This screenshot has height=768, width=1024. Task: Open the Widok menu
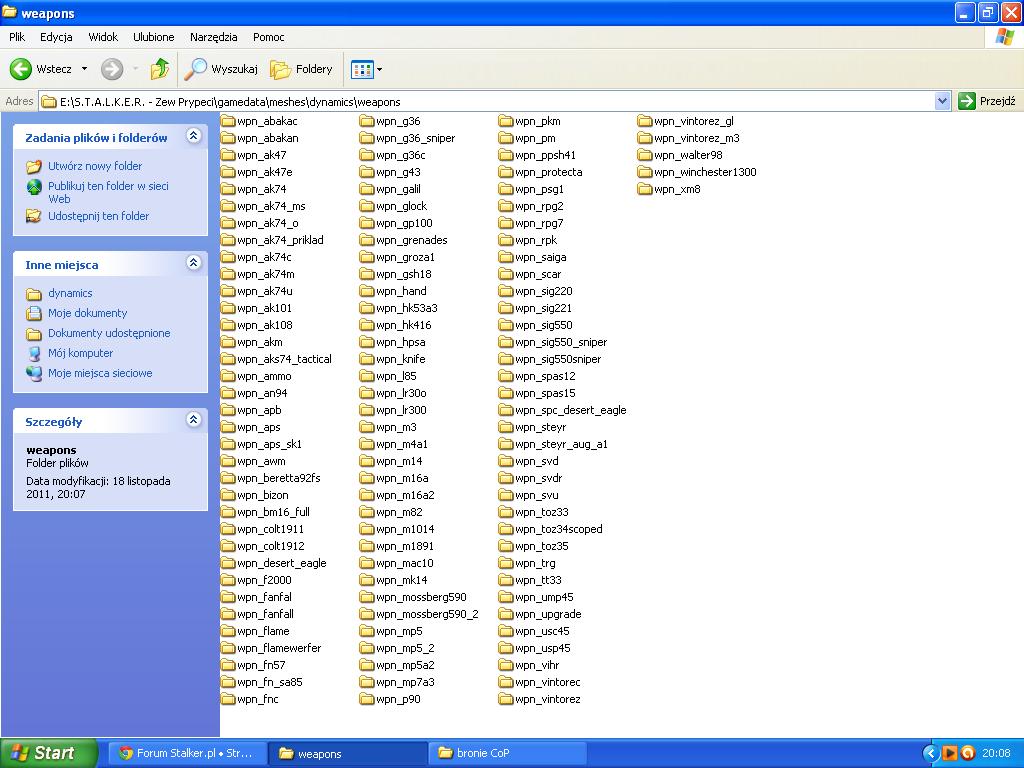[103, 37]
